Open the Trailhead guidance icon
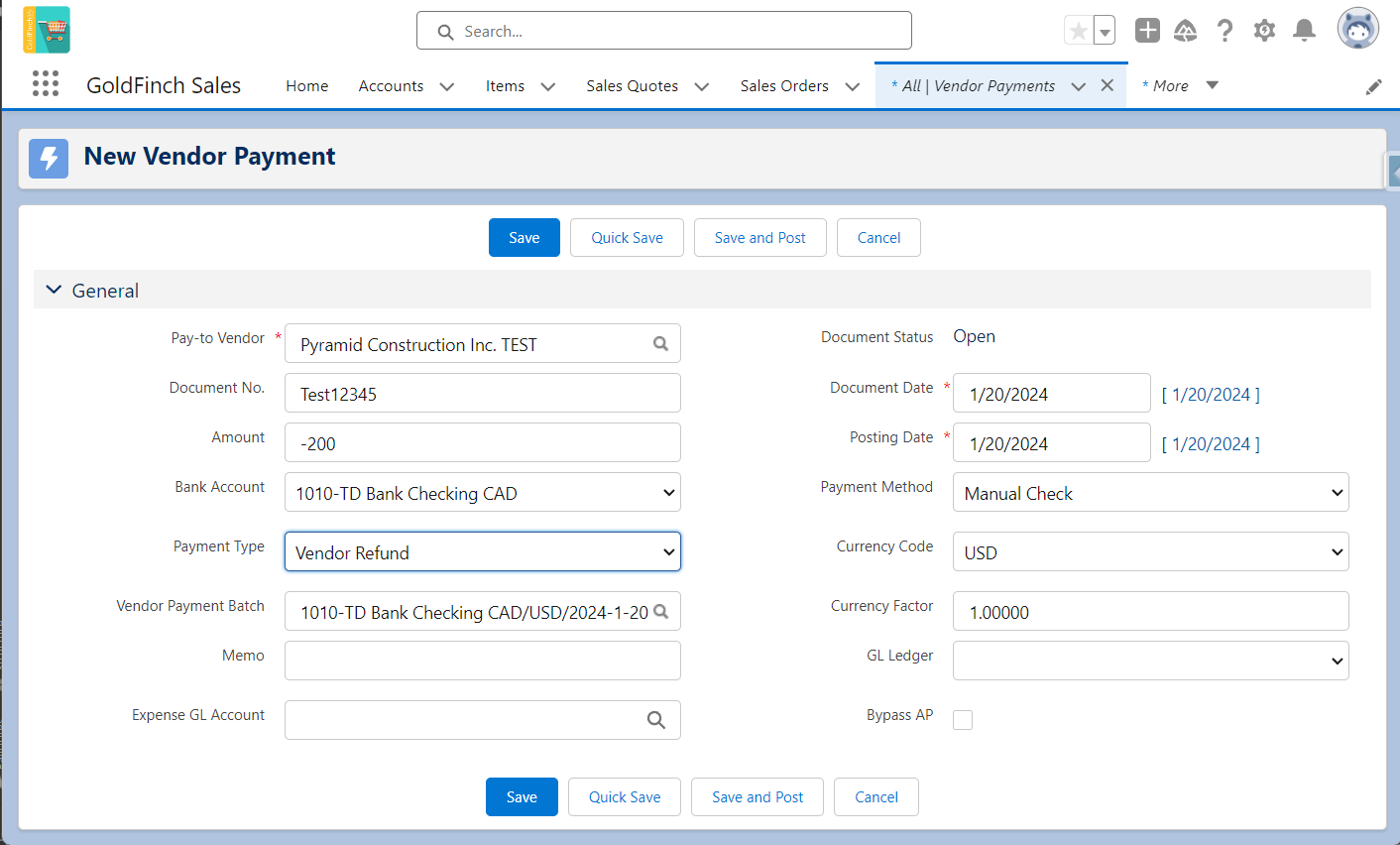The image size is (1400, 845). tap(1185, 31)
